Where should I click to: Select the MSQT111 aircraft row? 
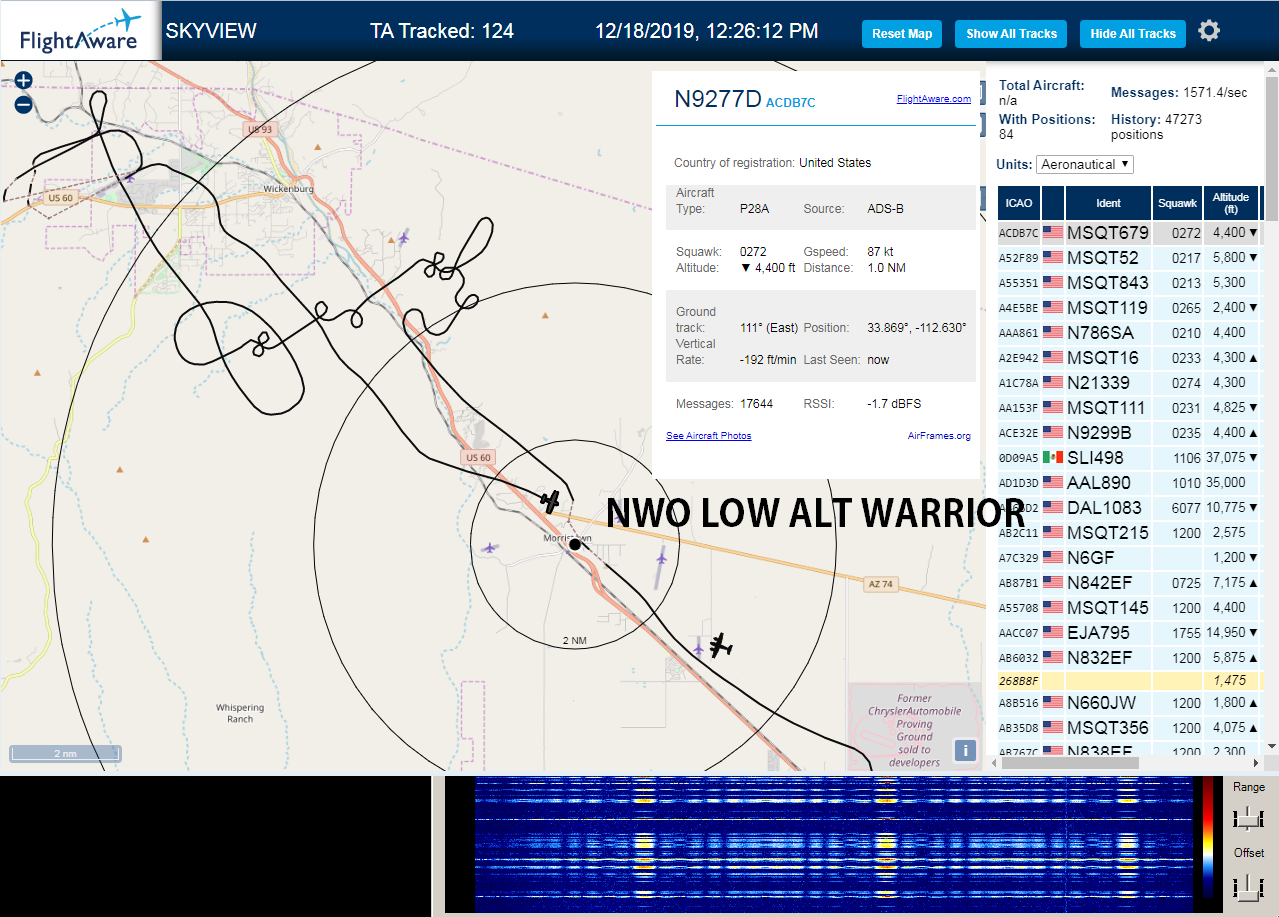point(1129,407)
